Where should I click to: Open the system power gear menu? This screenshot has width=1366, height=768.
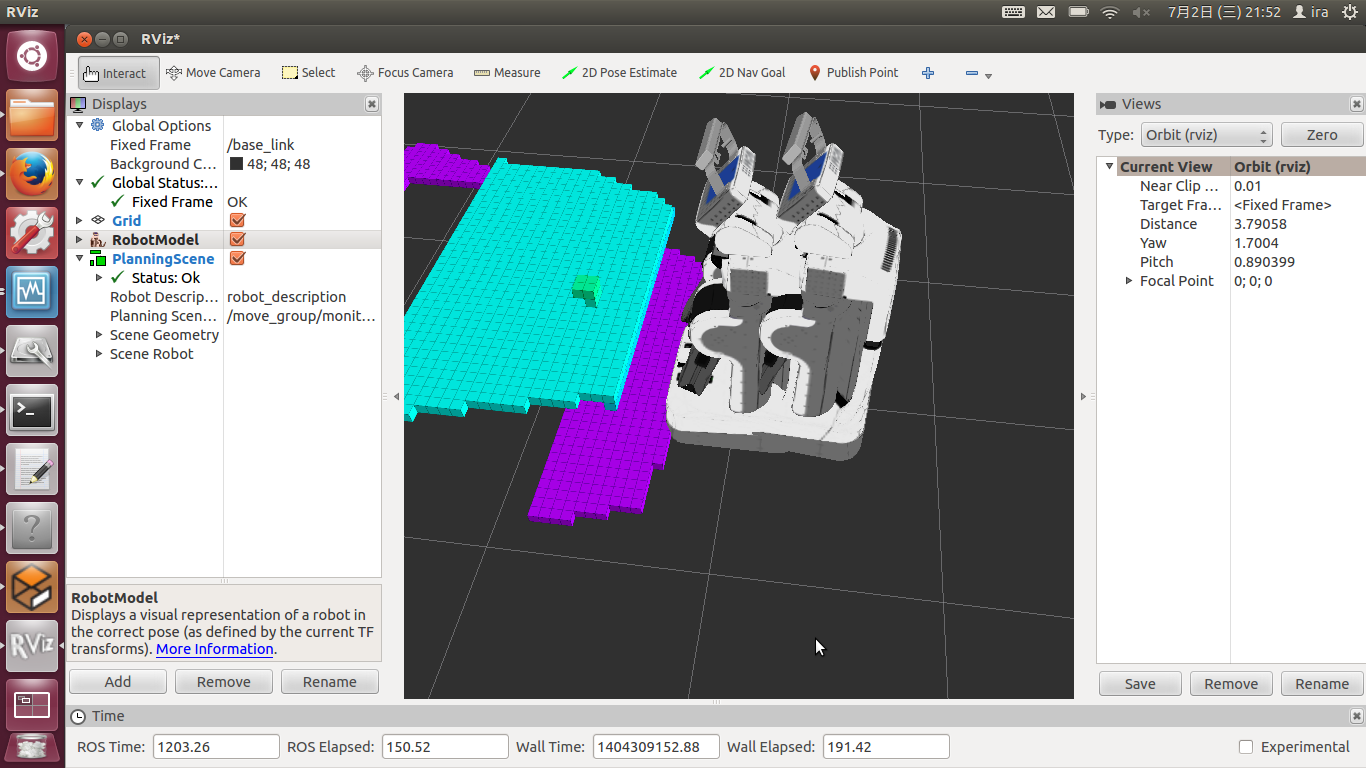1349,12
